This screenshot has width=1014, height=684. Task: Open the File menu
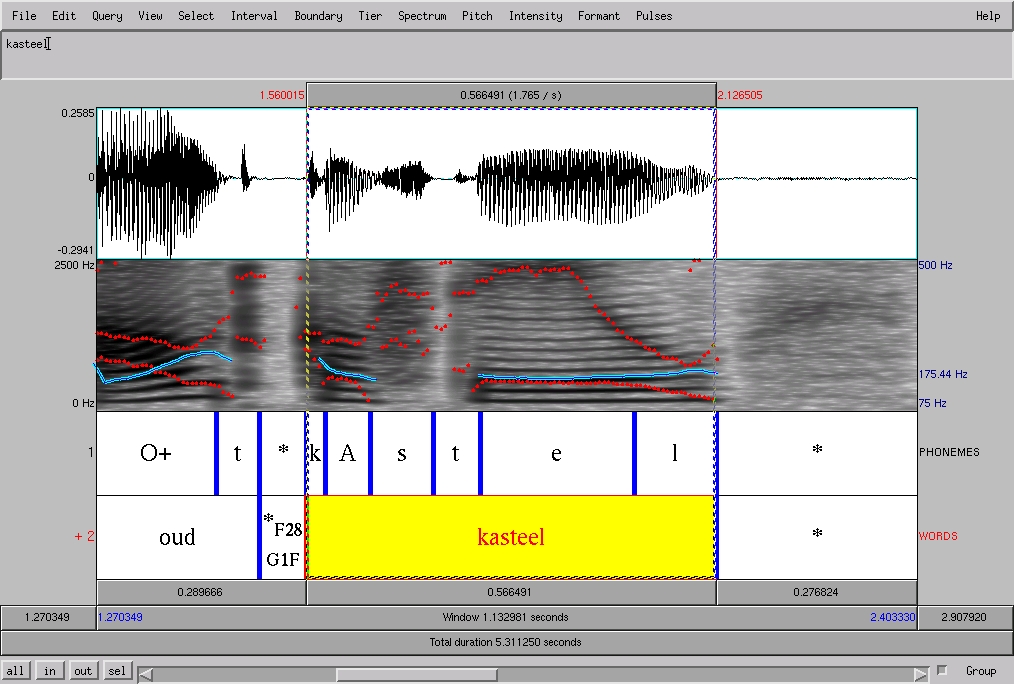pos(25,16)
